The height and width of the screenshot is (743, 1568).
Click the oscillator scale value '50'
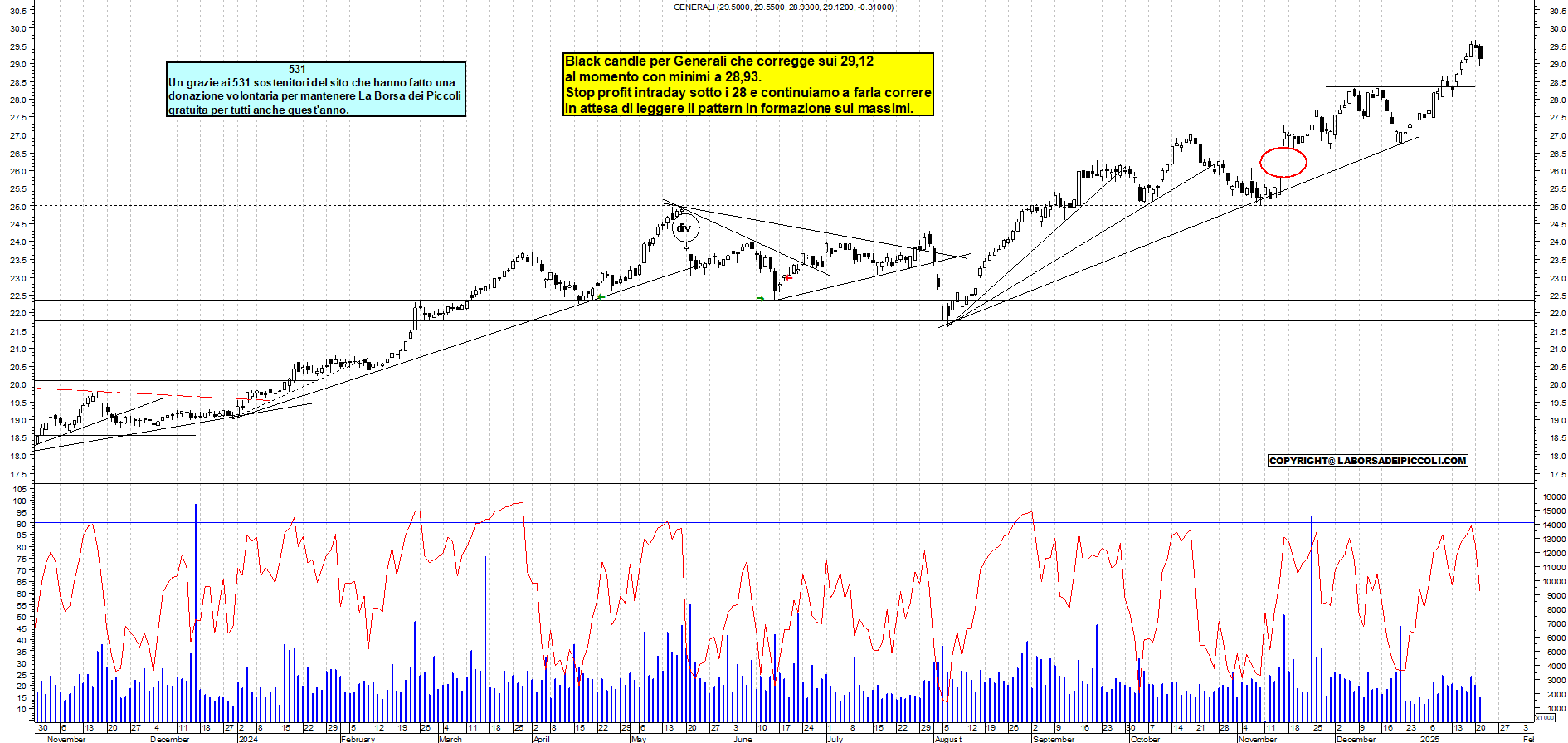[x=22, y=617]
